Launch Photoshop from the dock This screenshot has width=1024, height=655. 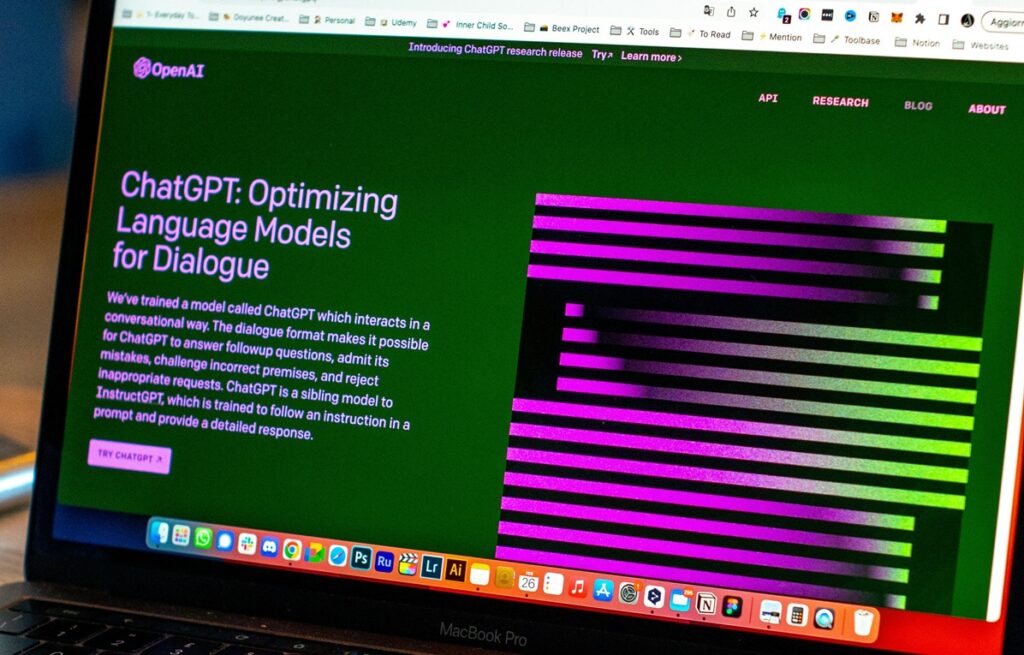click(x=361, y=558)
